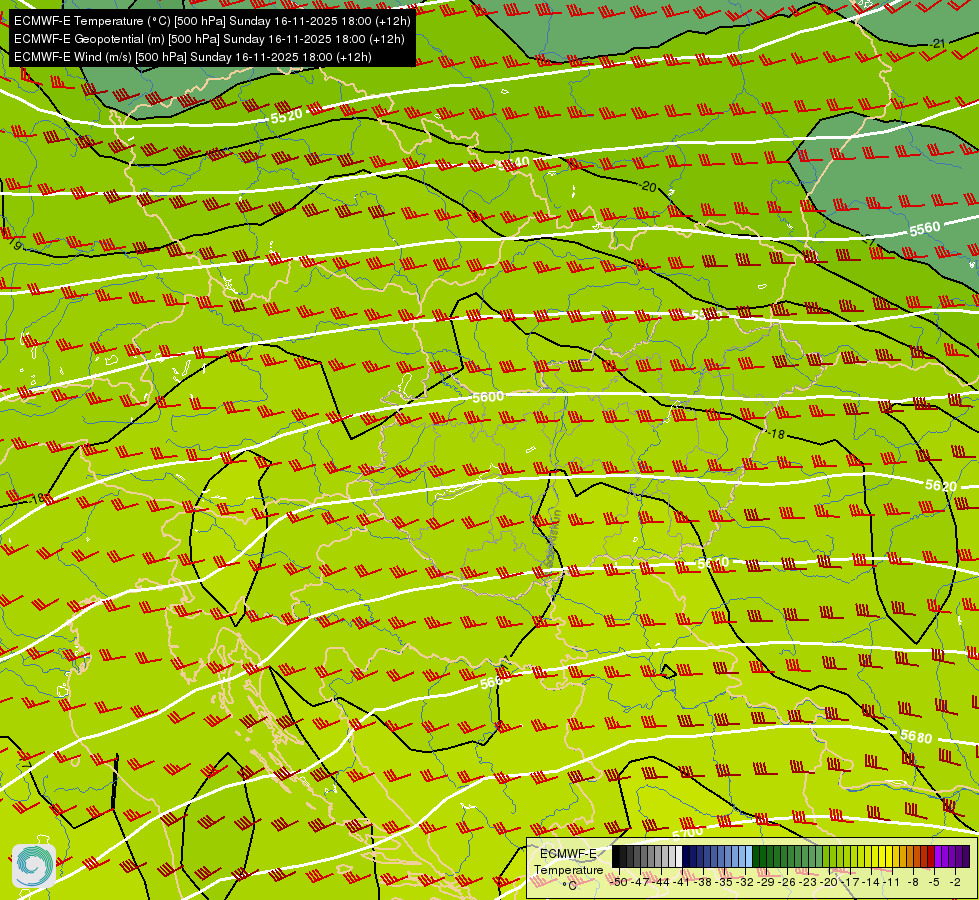
Task: Click the -8 value on the legend scale
Action: pos(914,882)
